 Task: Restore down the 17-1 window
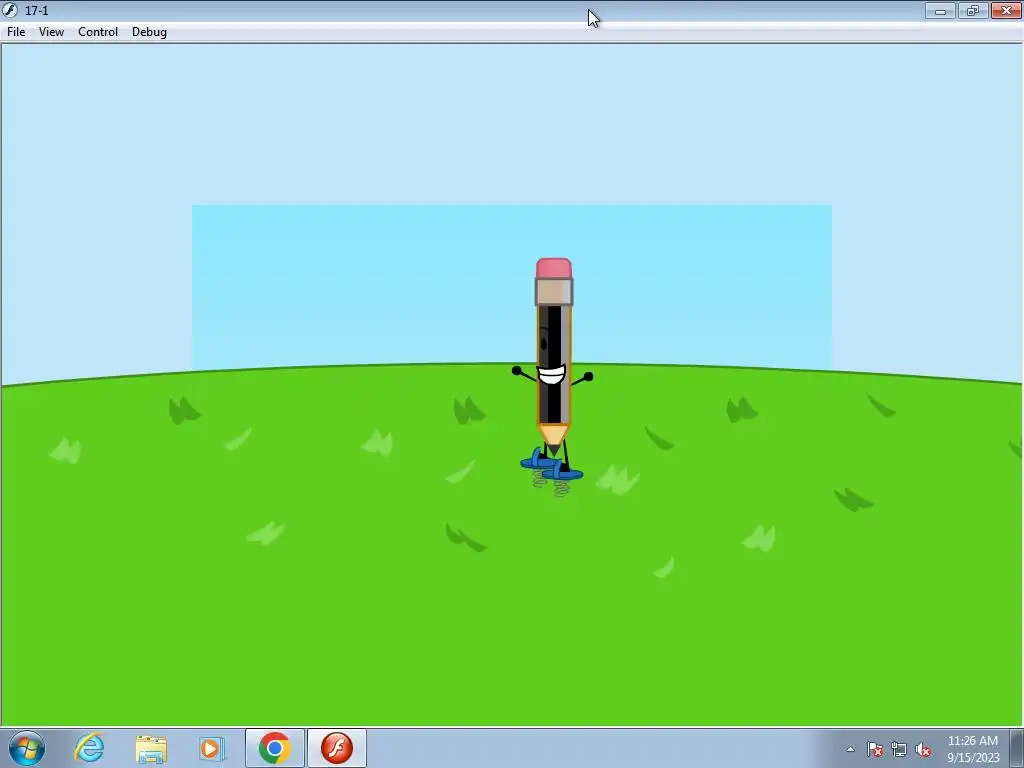972,10
